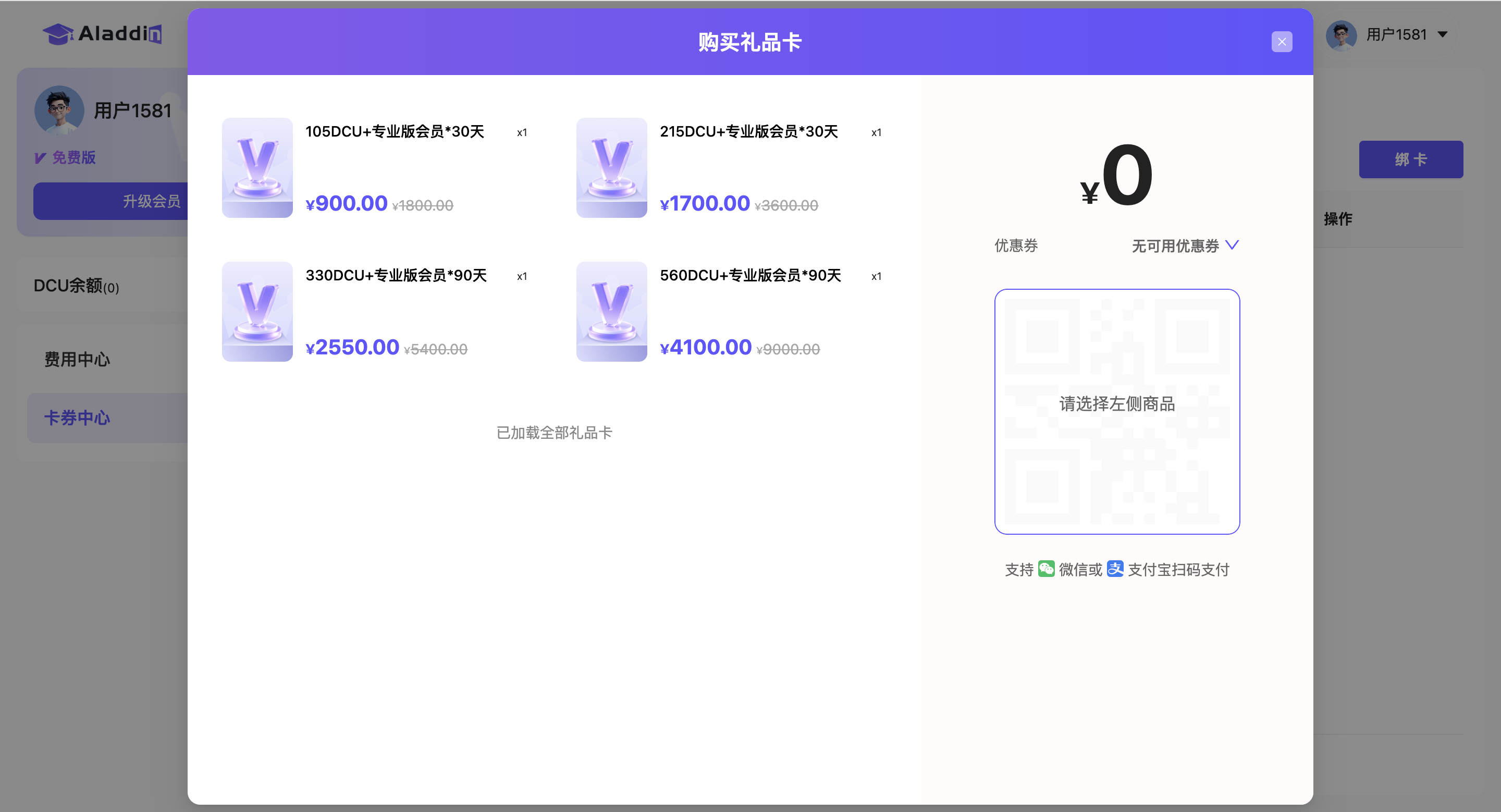Click the 560DCU gift card V icon
The image size is (1501, 812).
pyautogui.click(x=611, y=312)
